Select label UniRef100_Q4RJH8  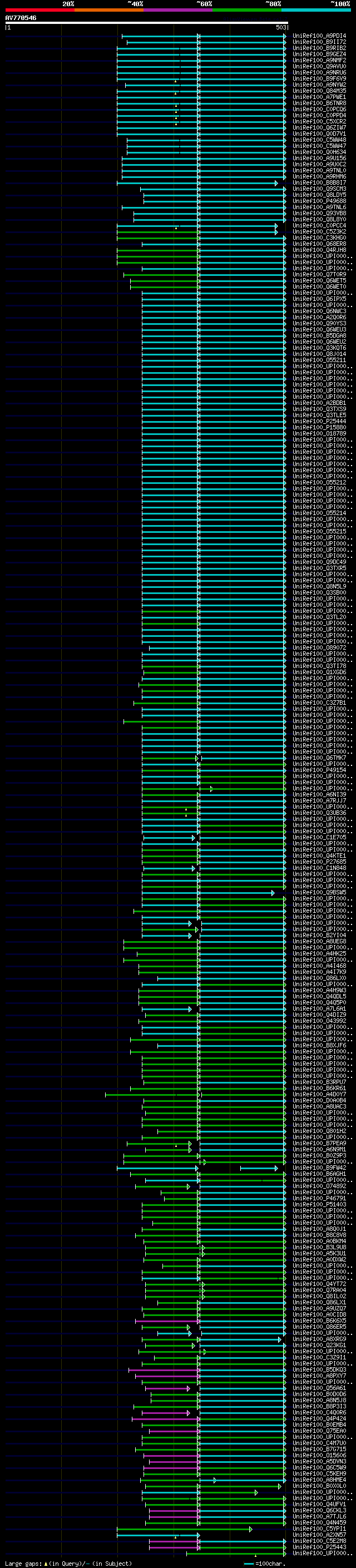(319, 250)
